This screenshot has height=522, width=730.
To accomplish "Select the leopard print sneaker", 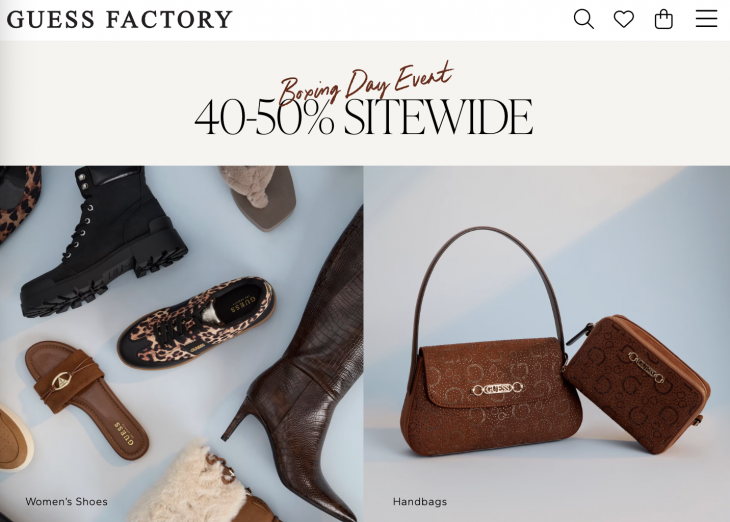I will [196, 323].
